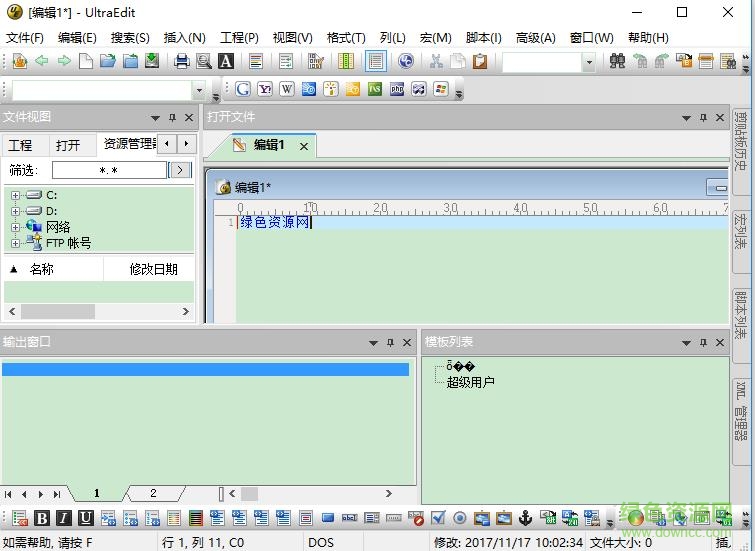
Task: Click the paste clipboard icon
Action: pos(480,61)
